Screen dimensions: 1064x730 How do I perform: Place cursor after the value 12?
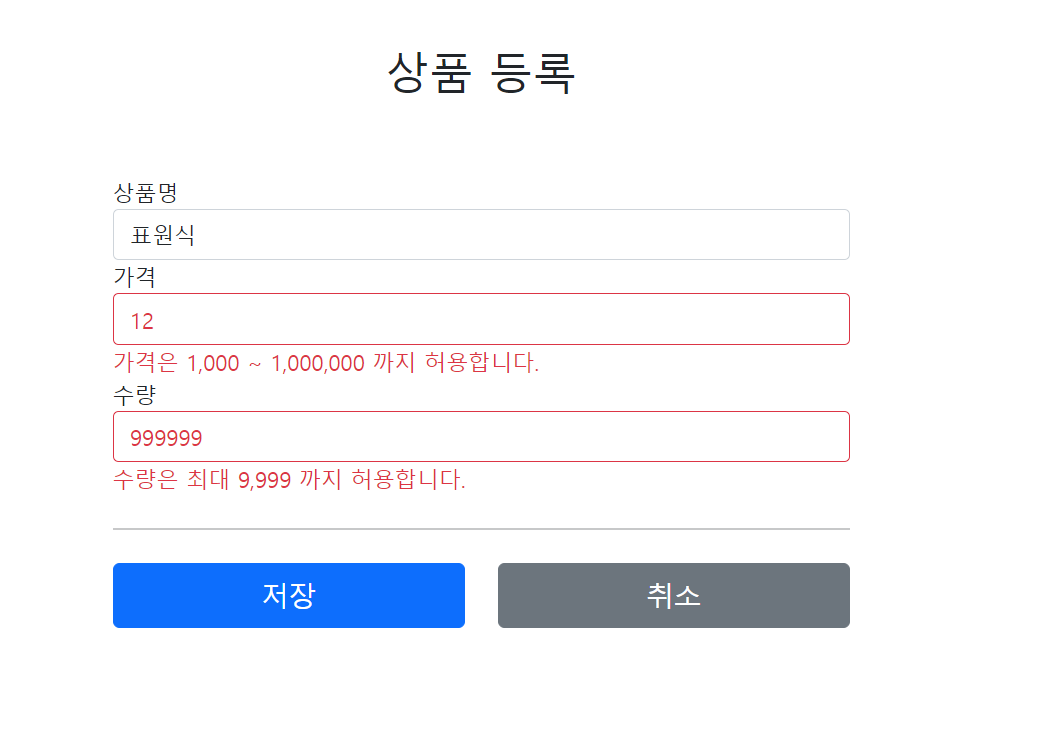pyautogui.click(x=155, y=321)
